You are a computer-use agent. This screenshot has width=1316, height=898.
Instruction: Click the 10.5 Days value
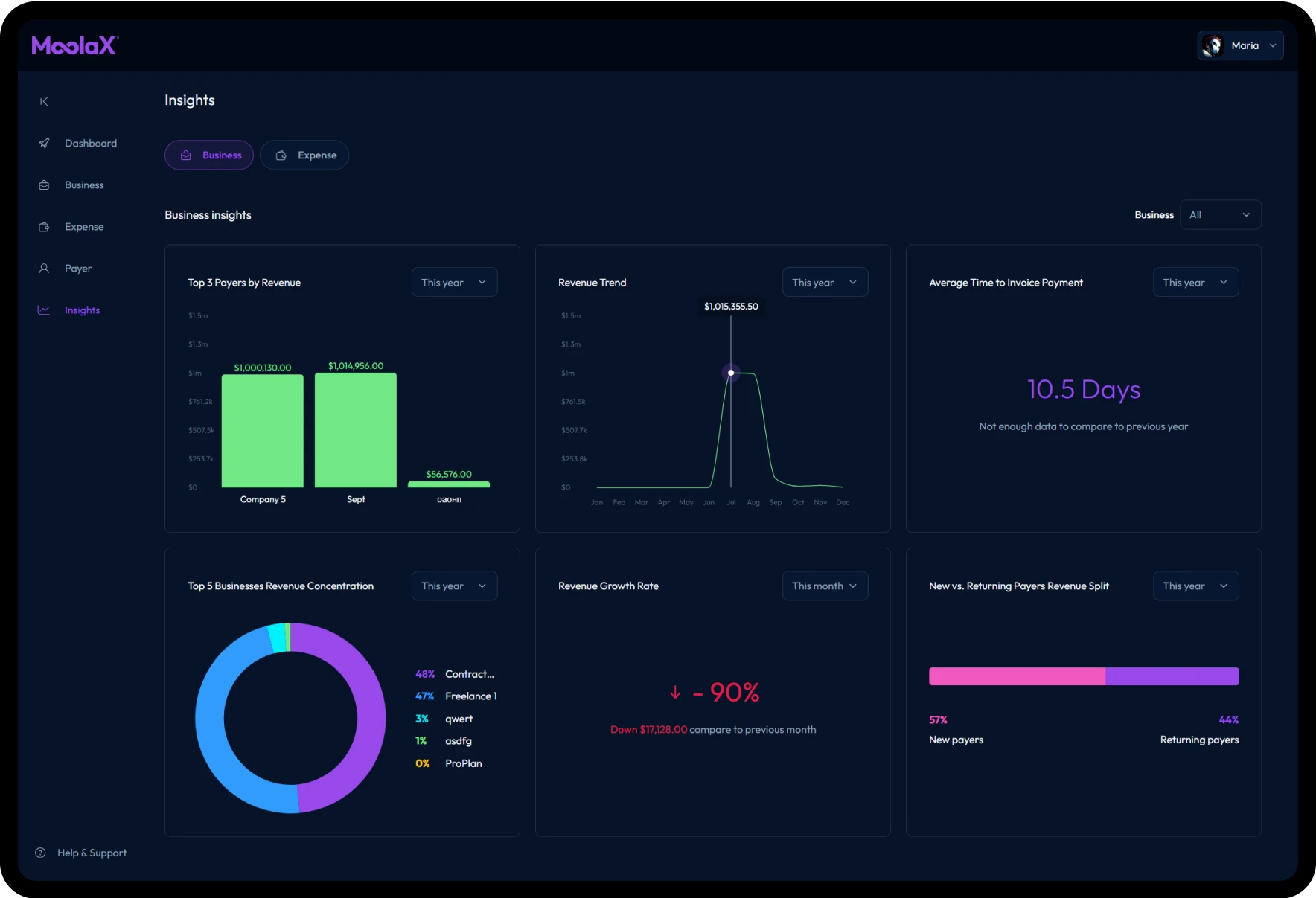pyautogui.click(x=1084, y=389)
